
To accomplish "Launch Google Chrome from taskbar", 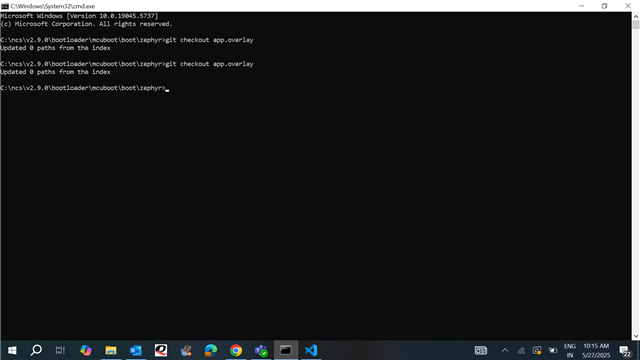I will pyautogui.click(x=236, y=350).
